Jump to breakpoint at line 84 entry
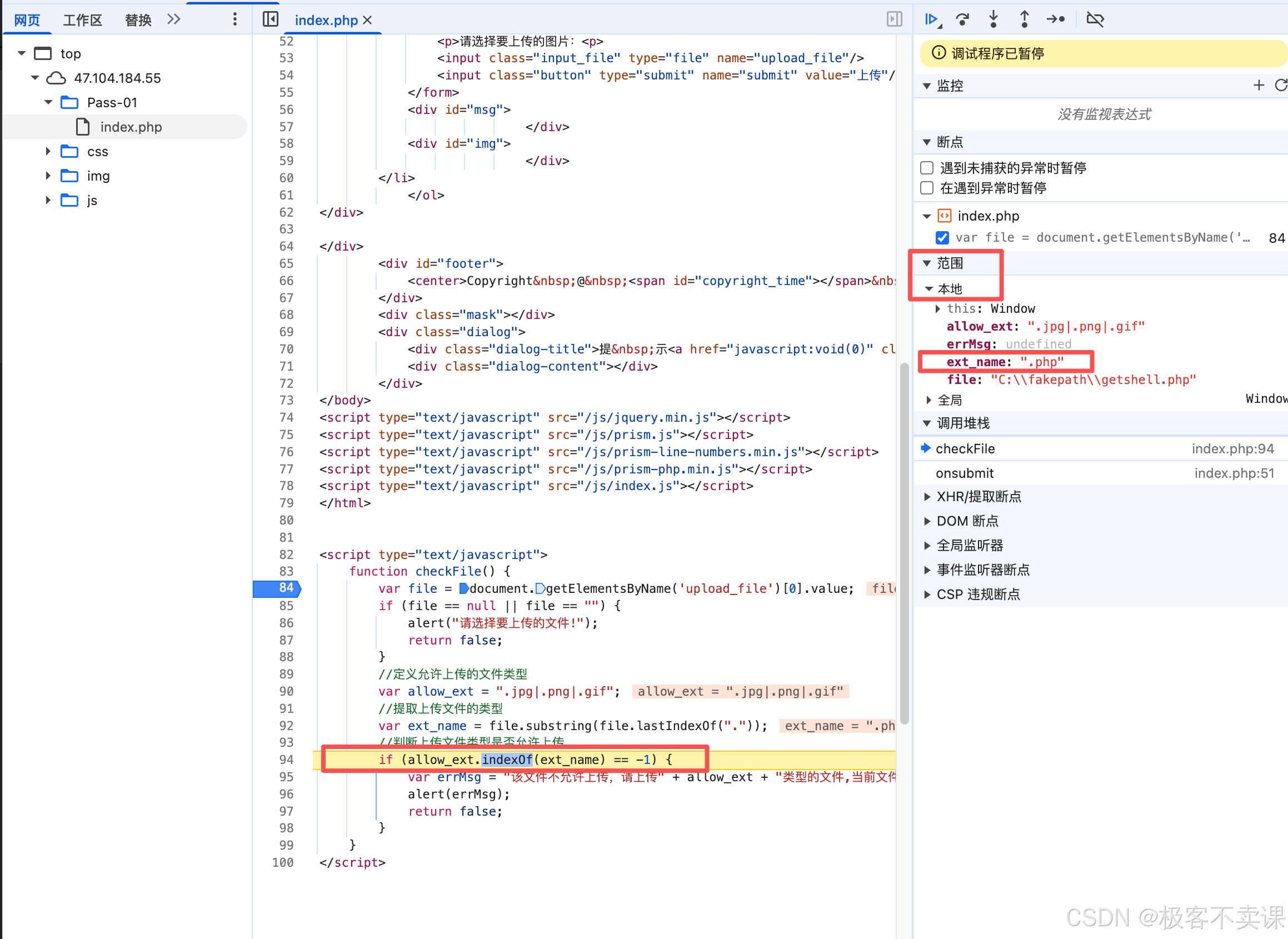This screenshot has width=1288, height=939. point(1103,238)
